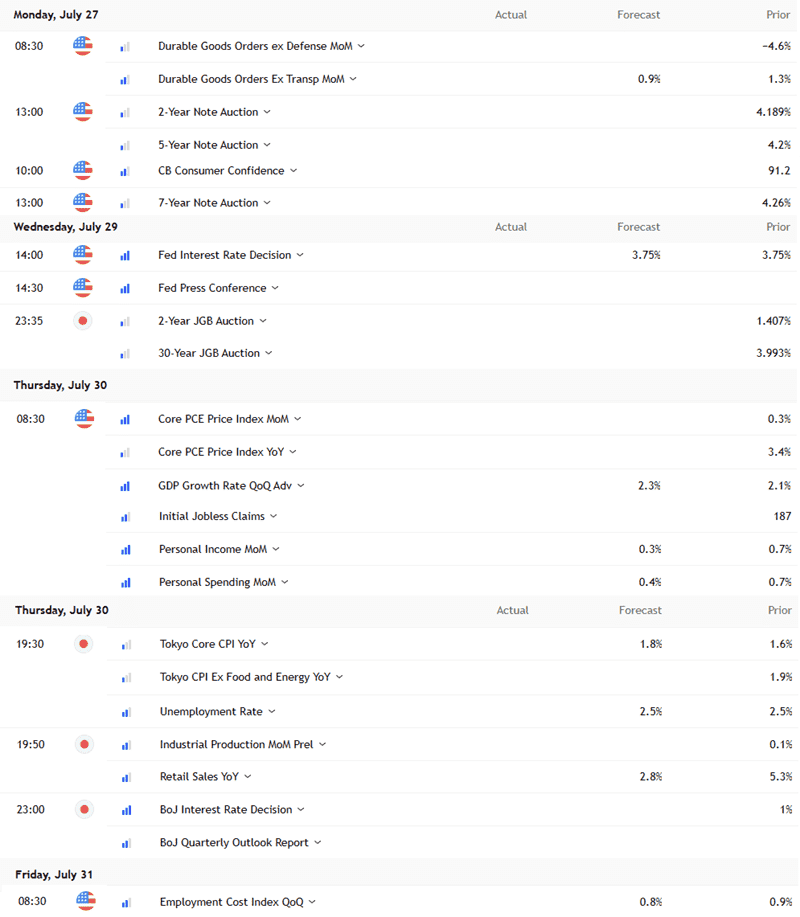Expand 30-Year JGB Auction details chevron
This screenshot has width=800, height=917.
[x=269, y=353]
